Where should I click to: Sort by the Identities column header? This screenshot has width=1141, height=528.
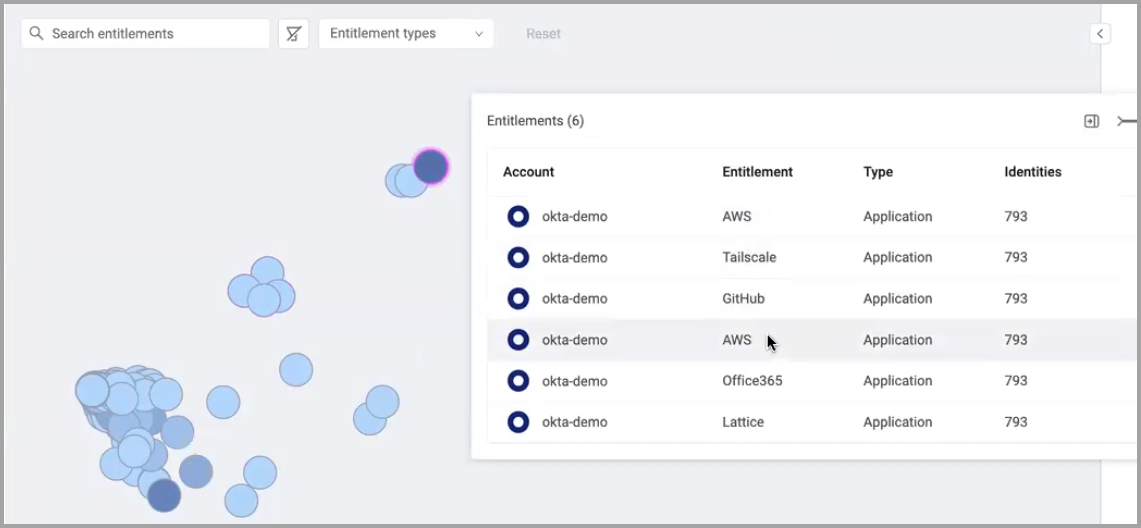(1033, 172)
